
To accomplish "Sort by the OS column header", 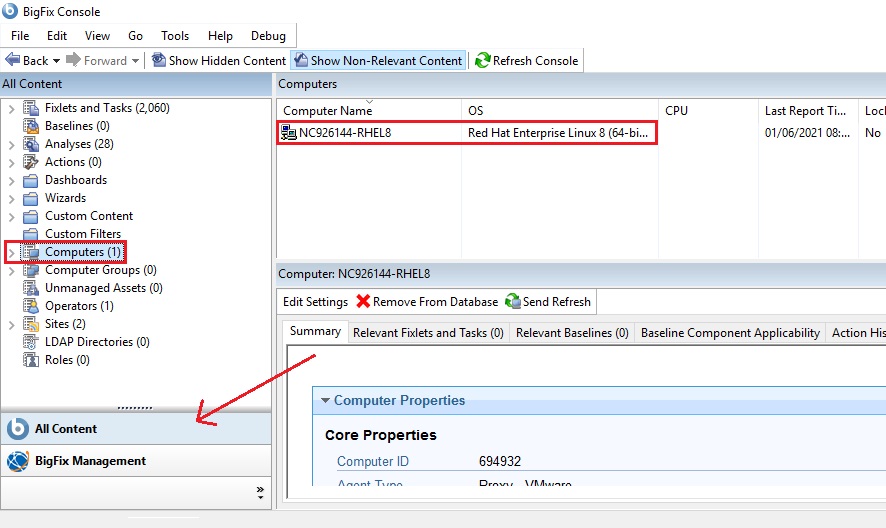I will [x=560, y=110].
